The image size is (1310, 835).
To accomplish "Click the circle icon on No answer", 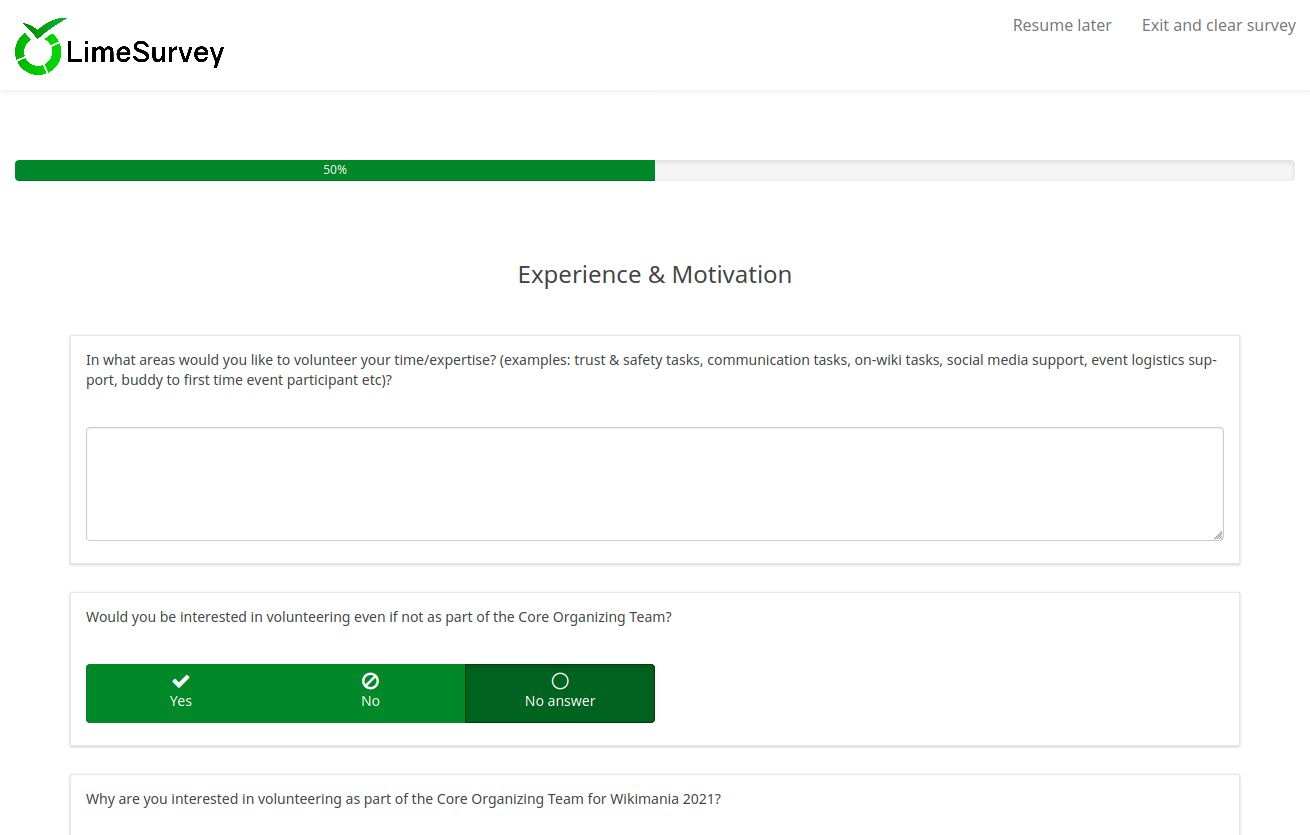I will pyautogui.click(x=559, y=680).
